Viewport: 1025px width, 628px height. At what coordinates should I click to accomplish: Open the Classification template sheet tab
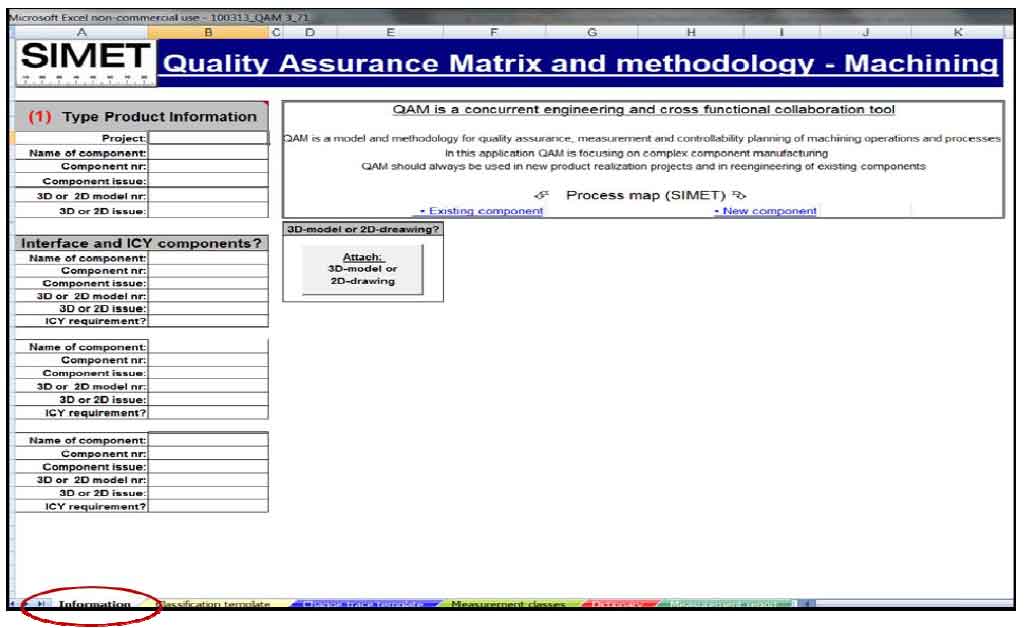click(216, 604)
